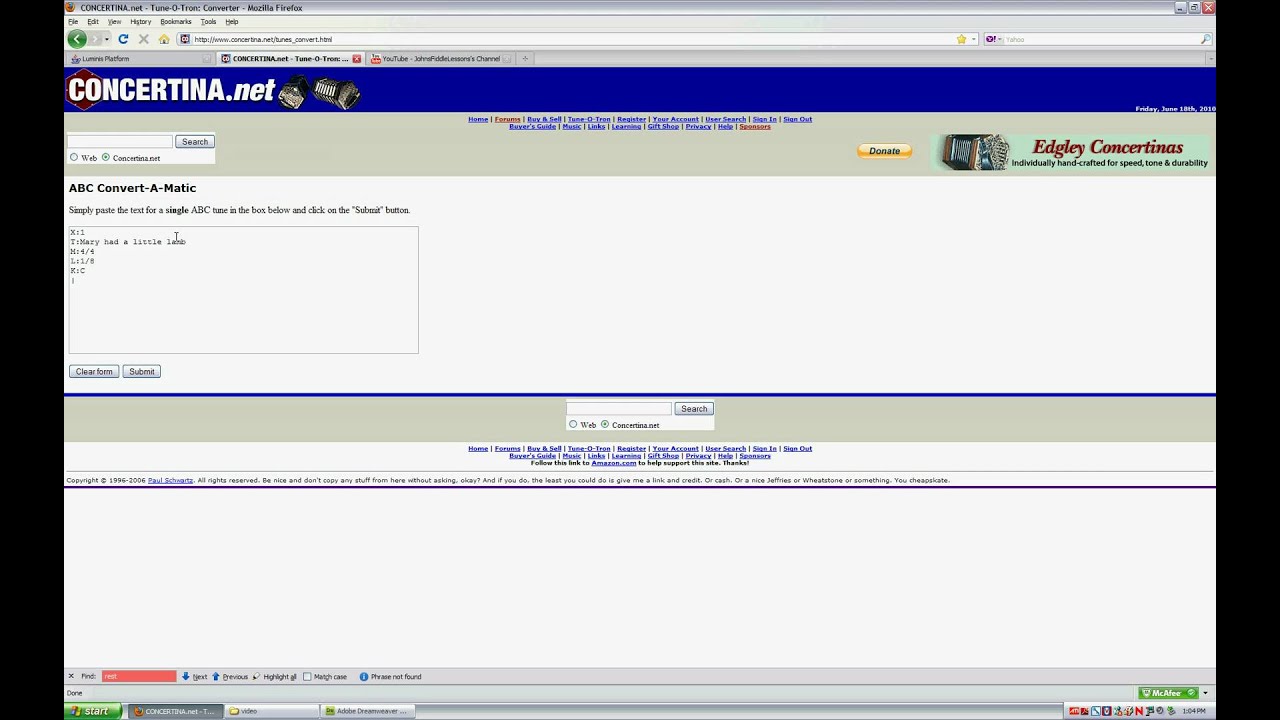Screen dimensions: 1280x720
Task: Open the back/forward history dropdown arrow
Action: 107,39
